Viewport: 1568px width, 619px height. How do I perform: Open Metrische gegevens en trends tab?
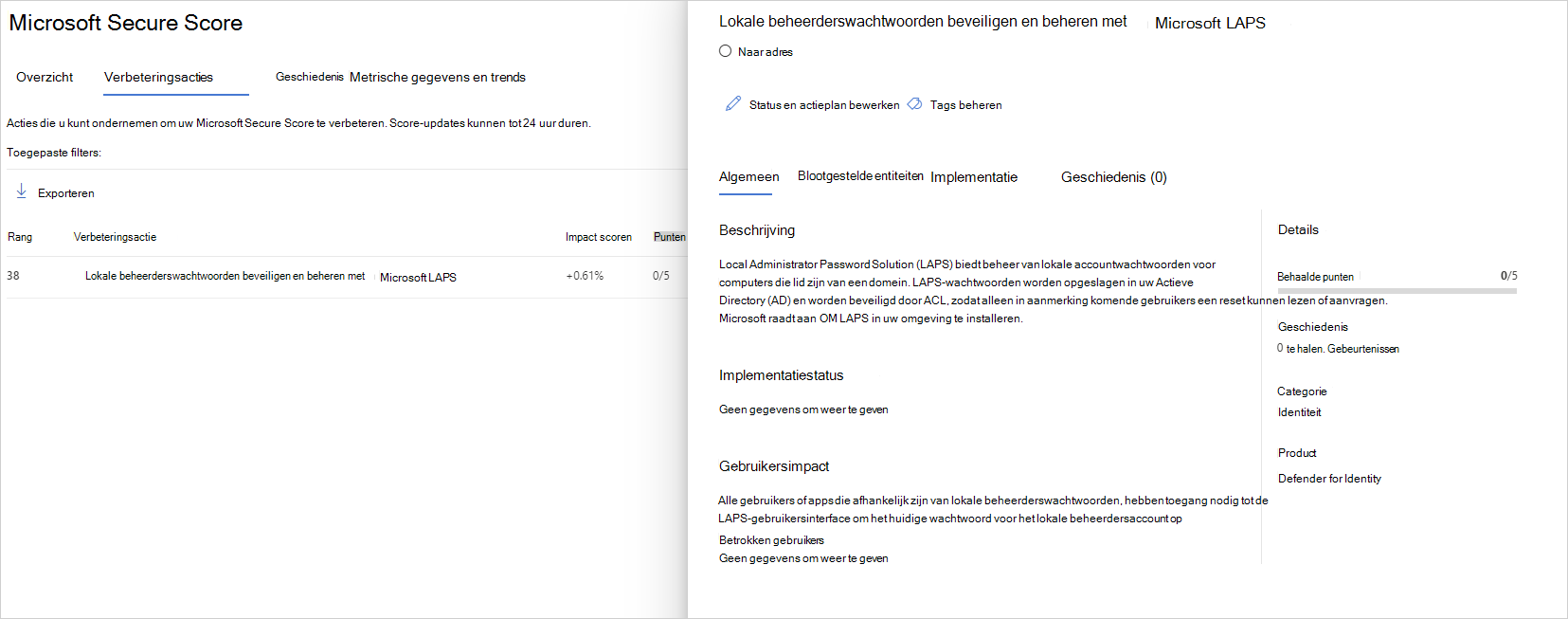(x=438, y=77)
